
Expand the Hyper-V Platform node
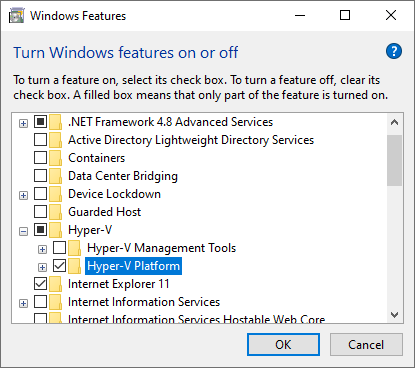click(42, 268)
